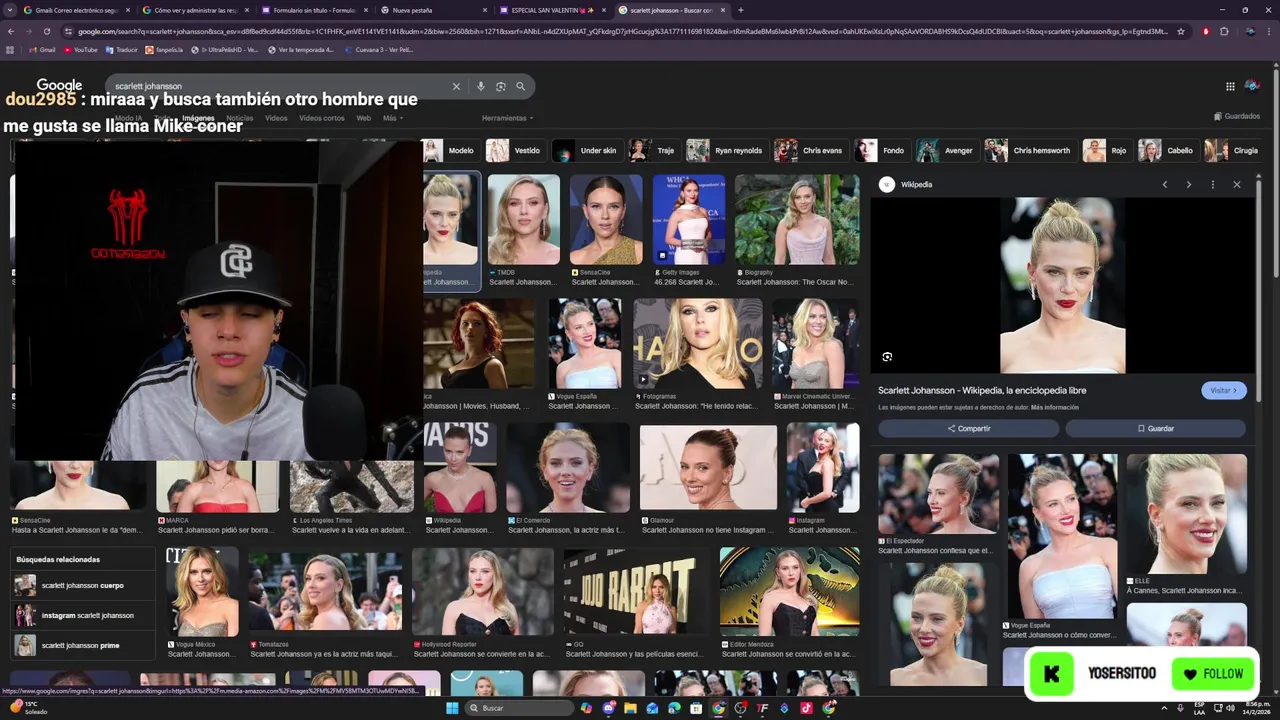Go to next image in preview panel
The width and height of the screenshot is (1280, 720).
coord(1188,184)
